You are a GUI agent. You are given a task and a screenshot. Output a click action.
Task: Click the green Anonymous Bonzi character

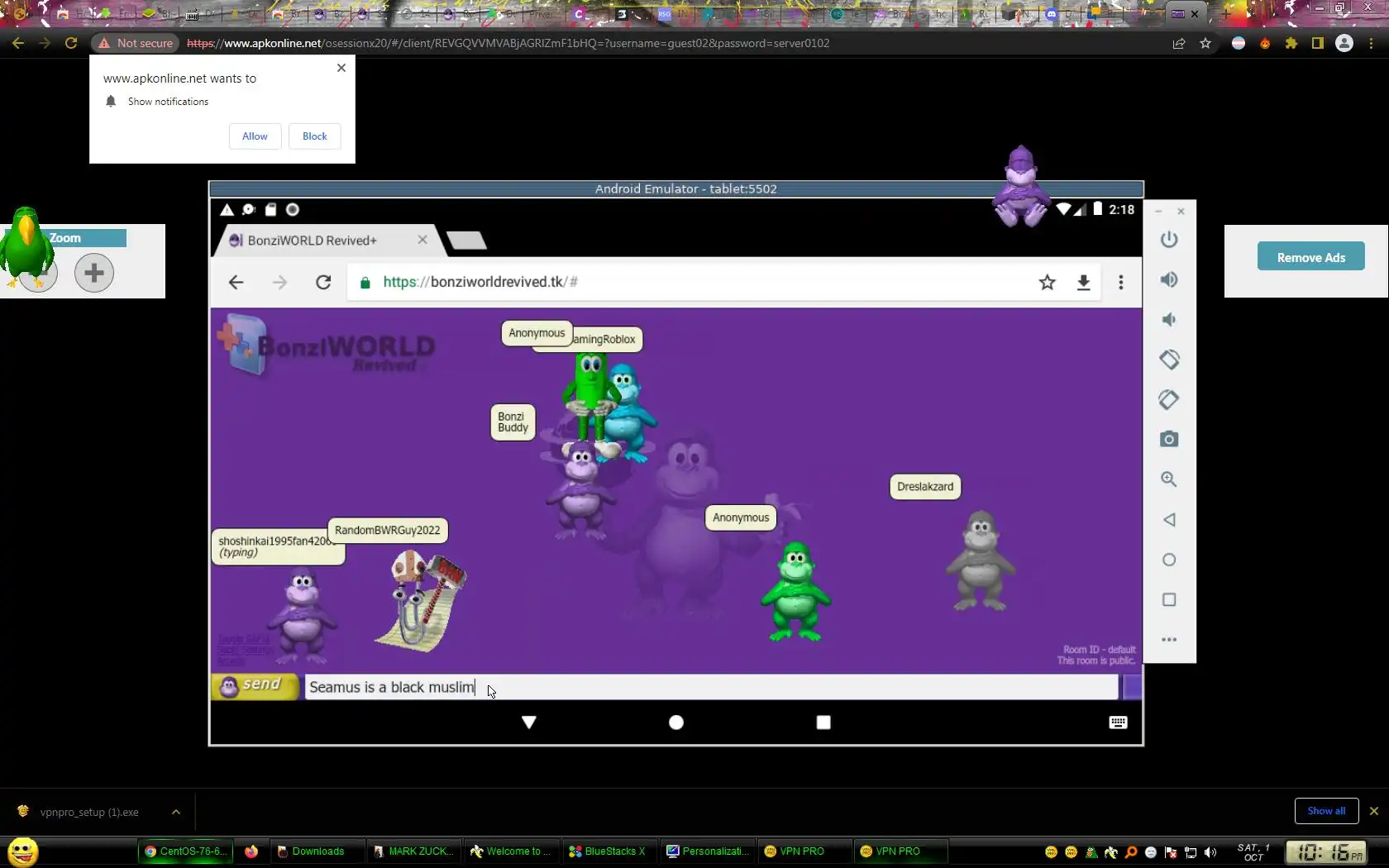[x=795, y=590]
